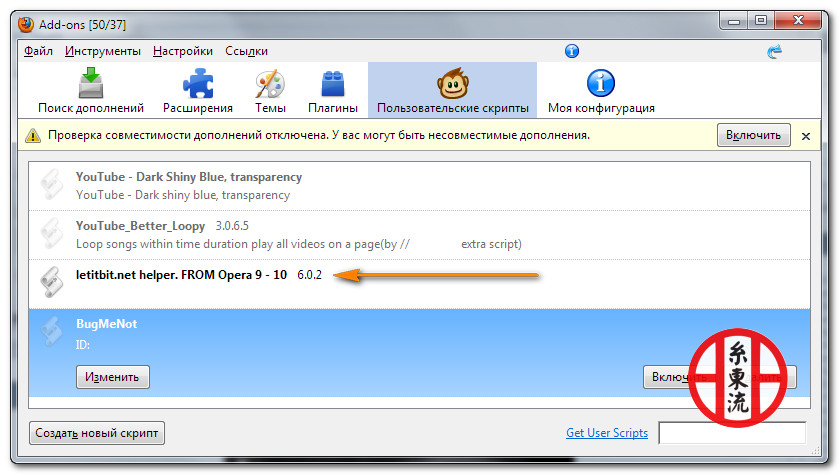Click the Greasemonkey monkey icon
Screen dimensions: 840x475
[453, 83]
